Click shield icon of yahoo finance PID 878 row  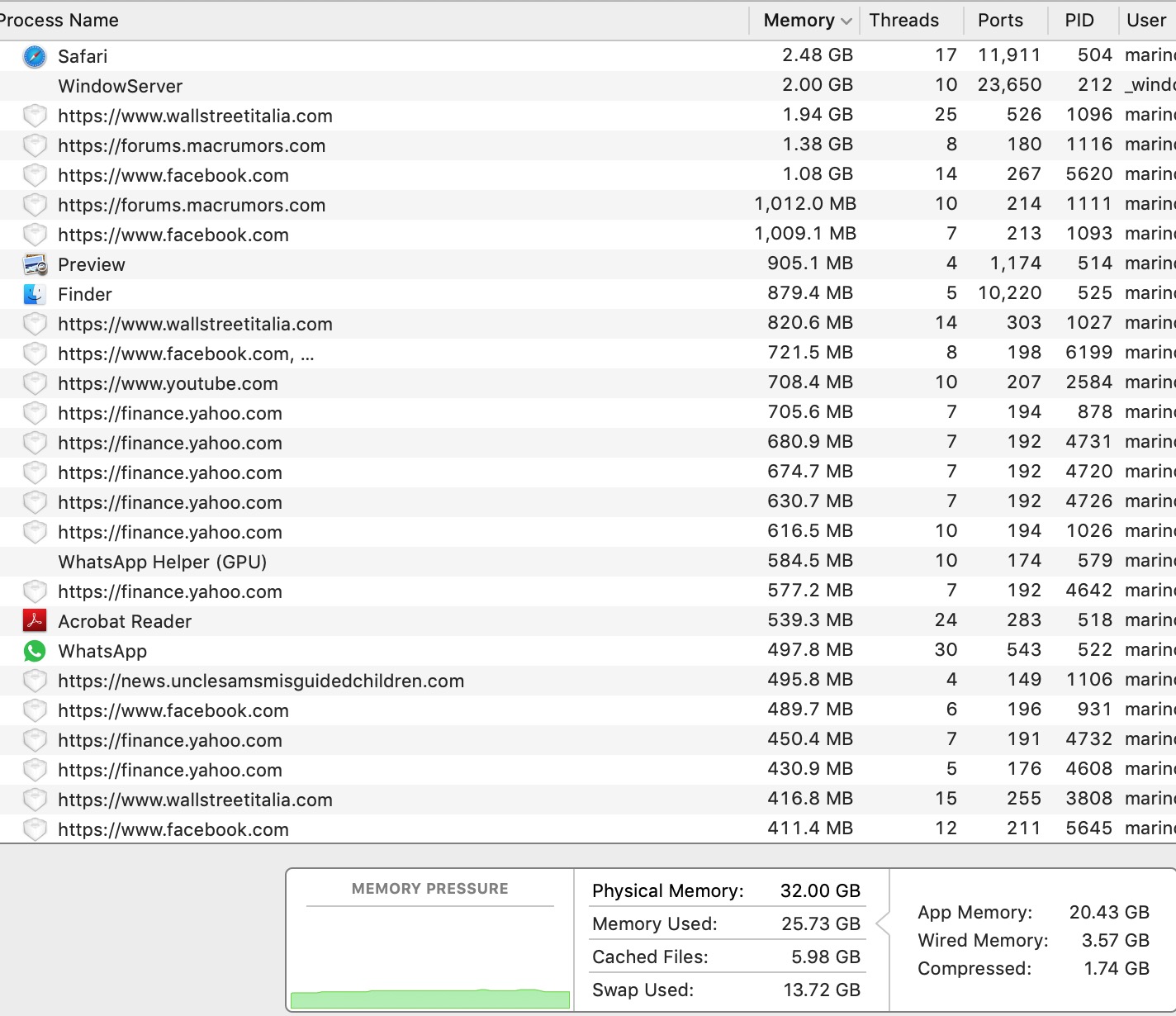[x=35, y=413]
